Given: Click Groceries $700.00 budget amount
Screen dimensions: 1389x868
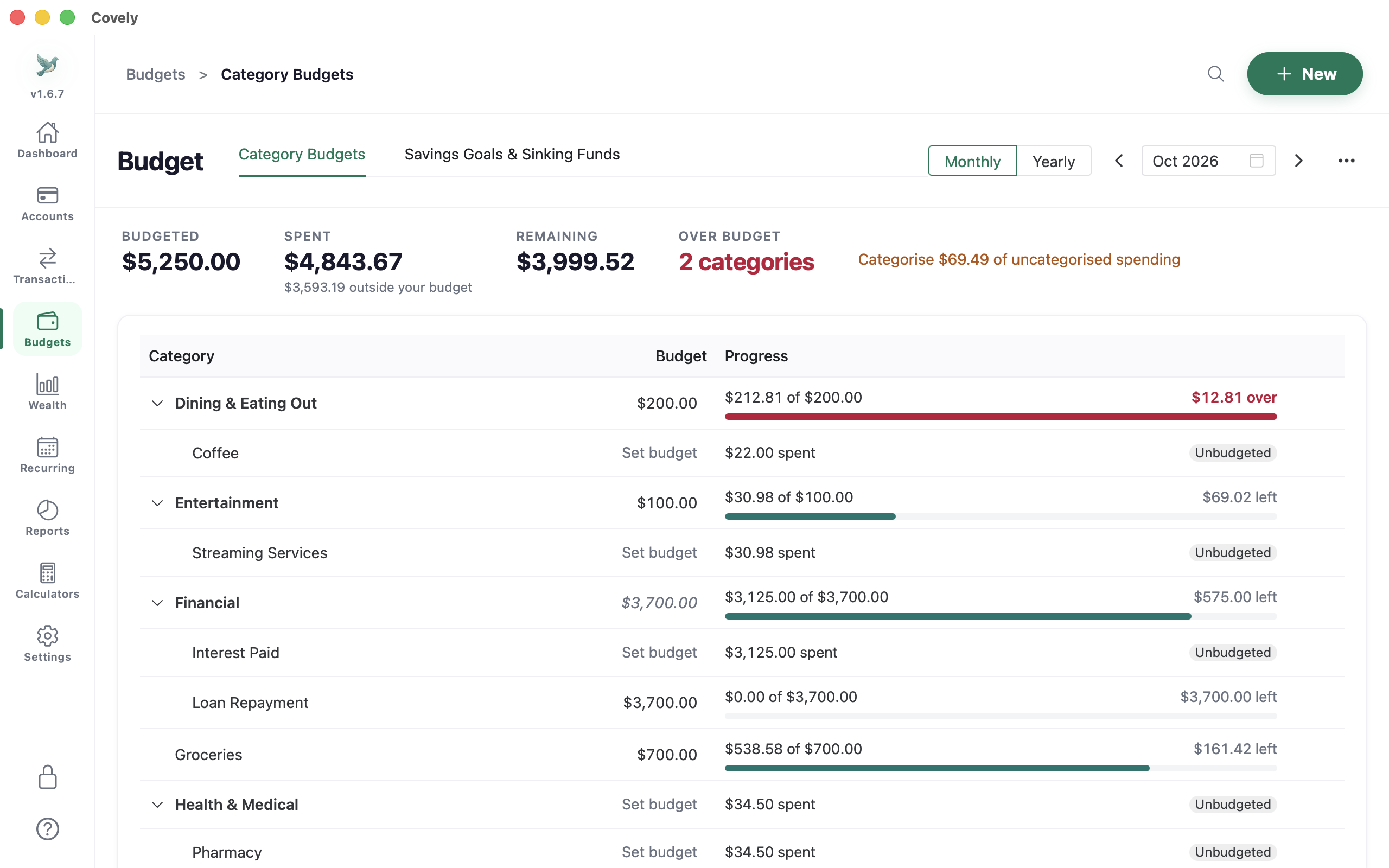Looking at the screenshot, I should (667, 755).
